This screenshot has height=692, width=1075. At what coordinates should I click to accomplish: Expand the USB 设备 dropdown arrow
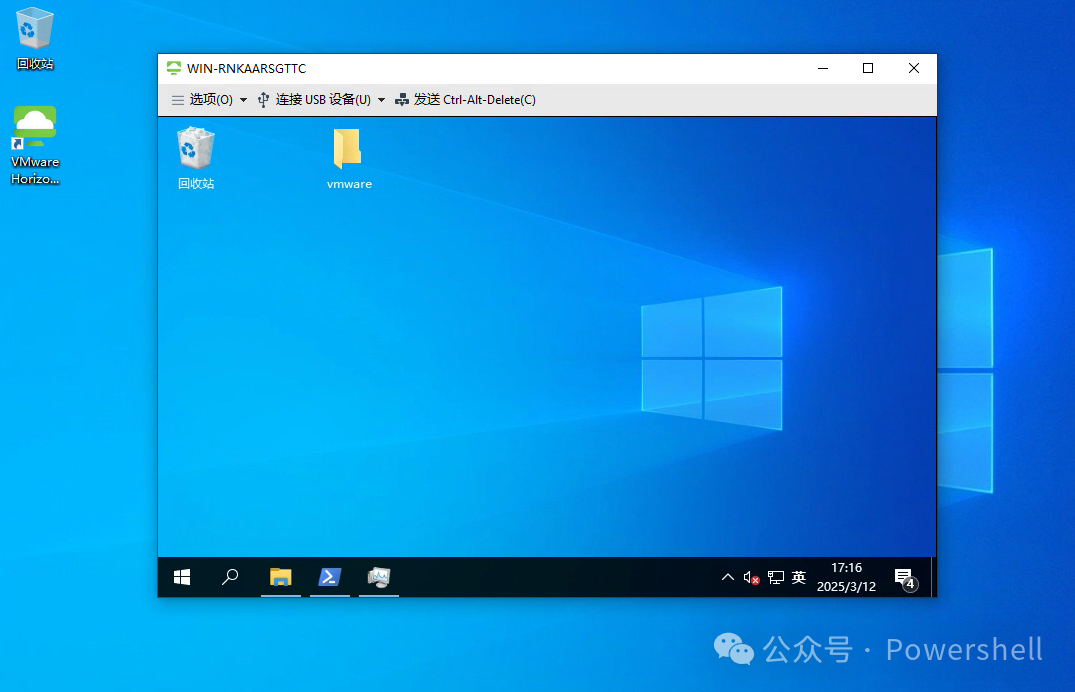381,100
